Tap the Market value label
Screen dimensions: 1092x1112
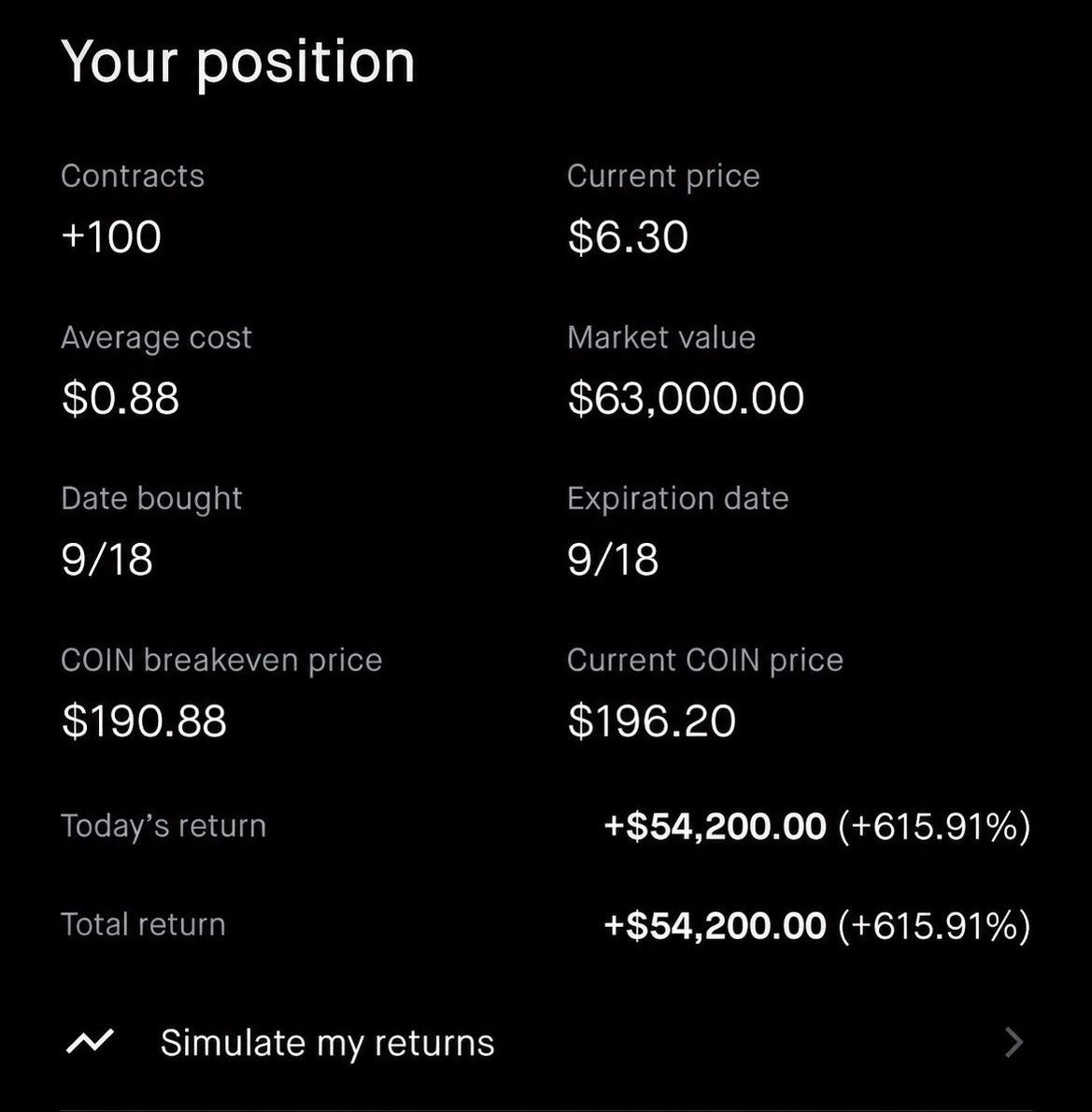pos(660,337)
